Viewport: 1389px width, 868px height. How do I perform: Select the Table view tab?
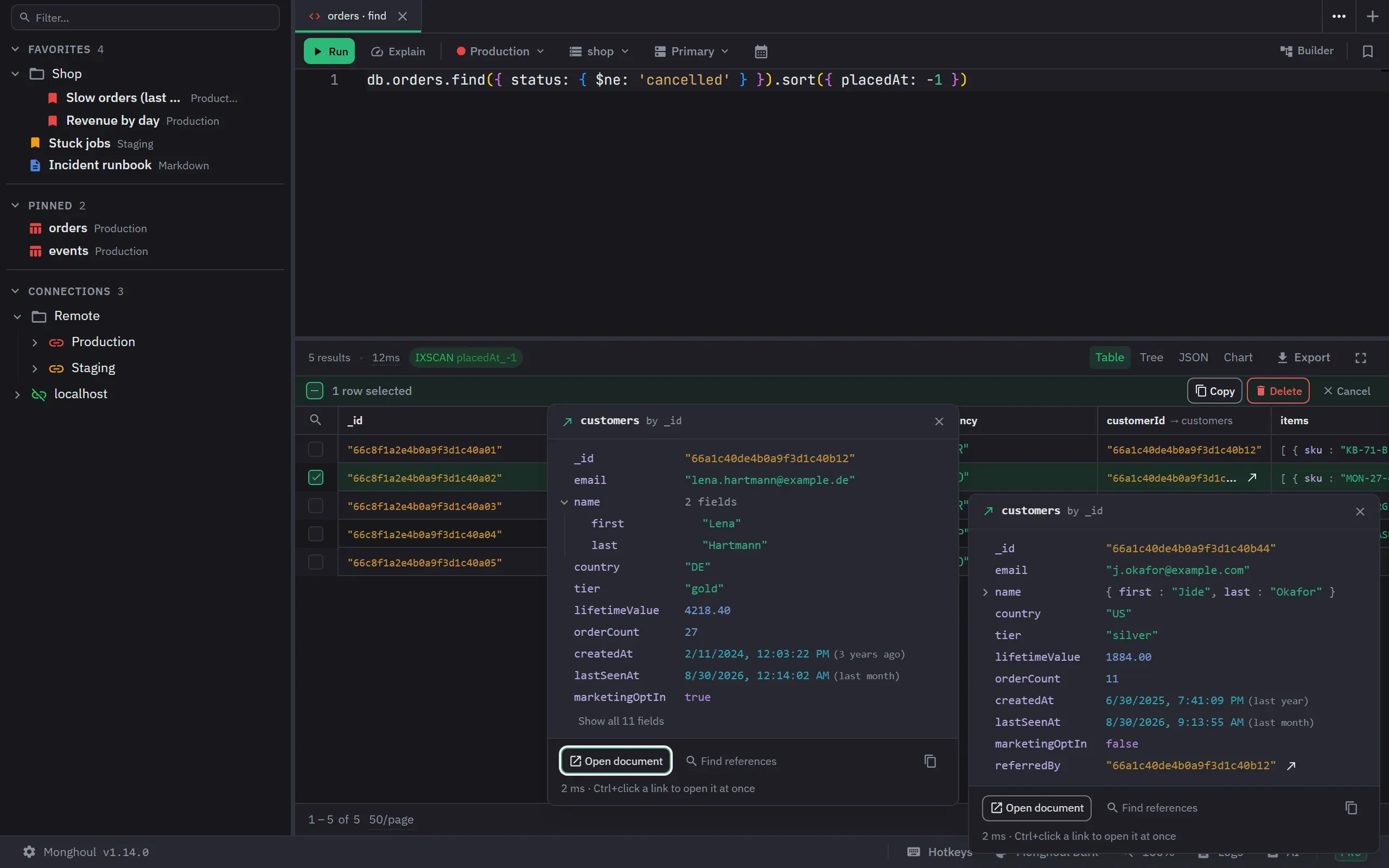(x=1109, y=358)
